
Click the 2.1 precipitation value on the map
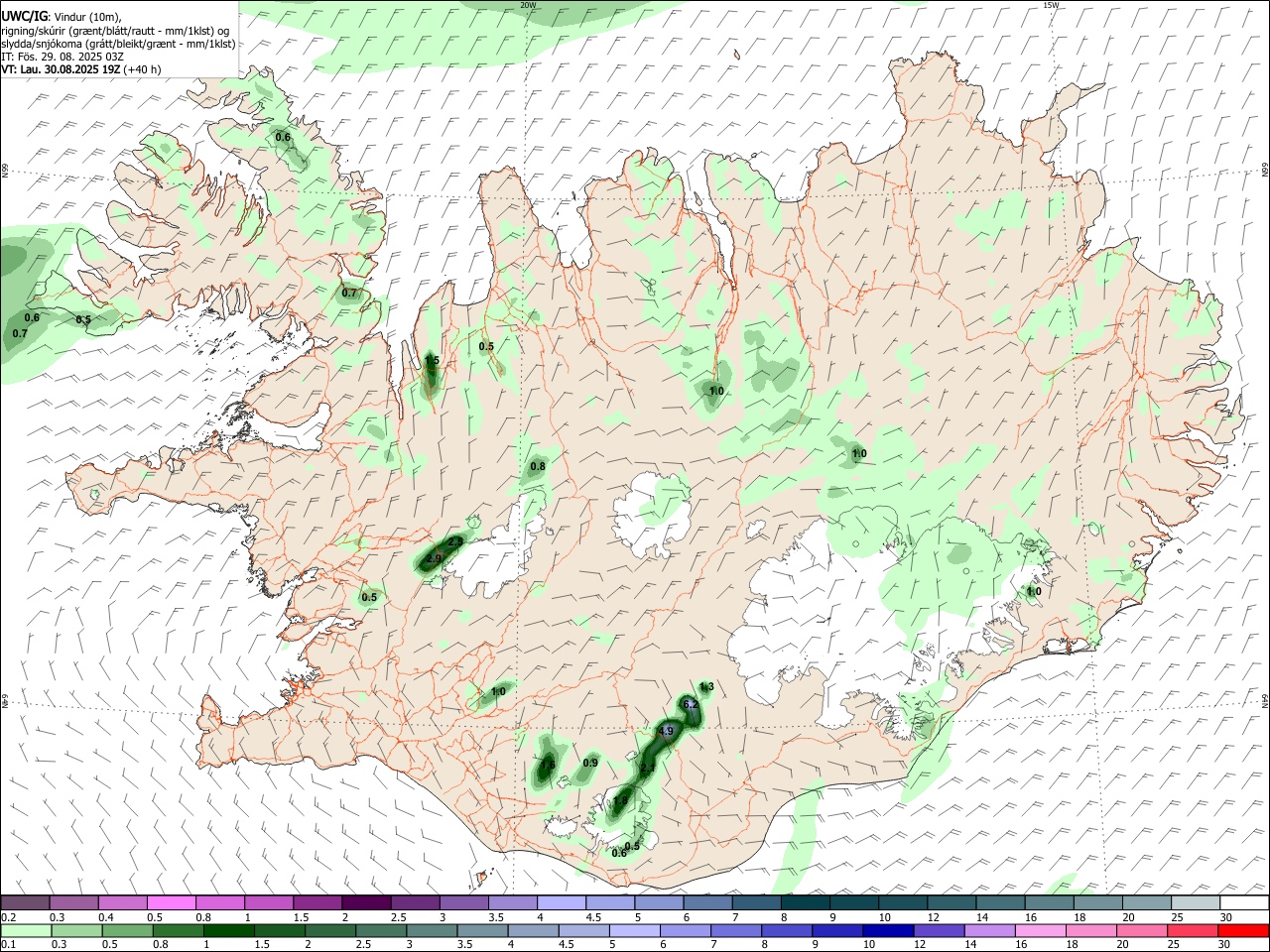click(648, 769)
